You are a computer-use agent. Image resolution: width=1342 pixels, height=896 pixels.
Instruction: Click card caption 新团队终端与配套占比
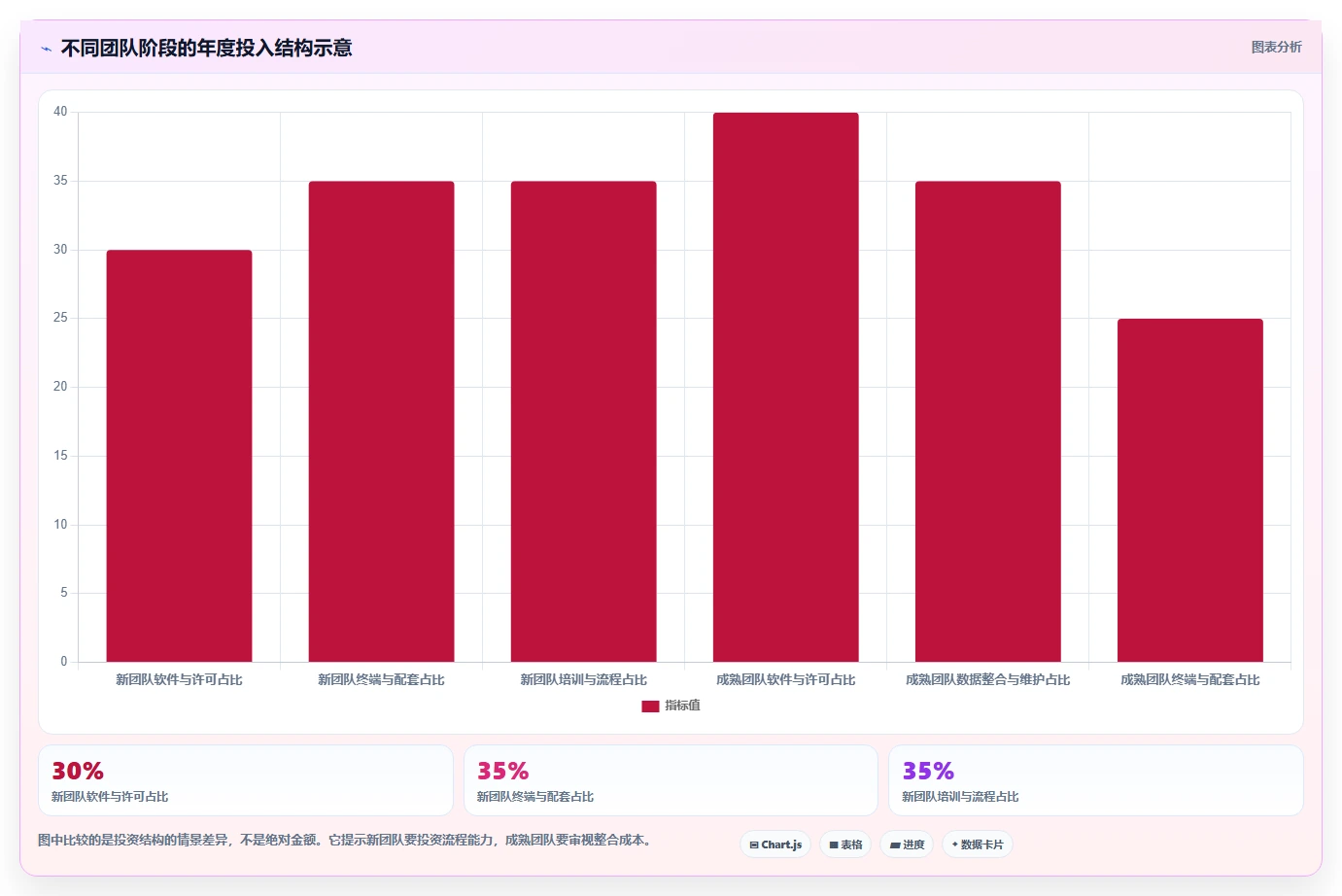click(x=535, y=796)
